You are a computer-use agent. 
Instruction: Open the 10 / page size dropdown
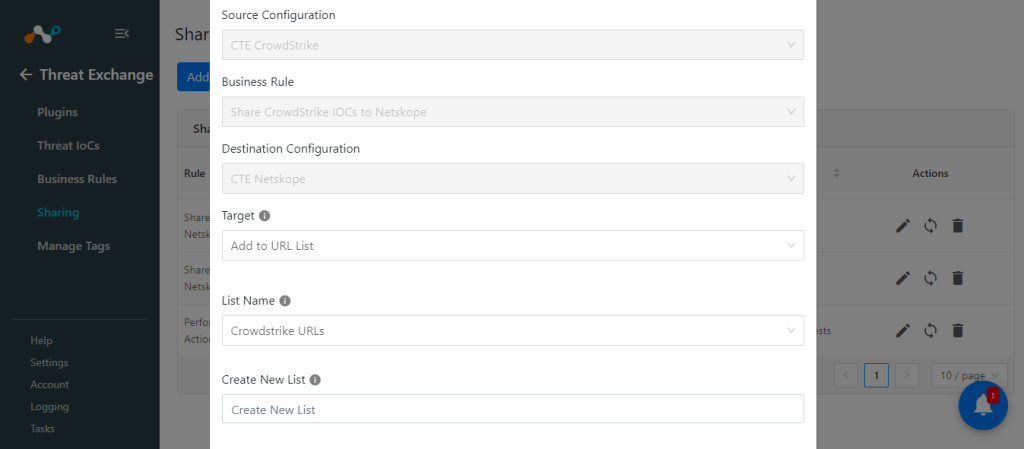(969, 375)
